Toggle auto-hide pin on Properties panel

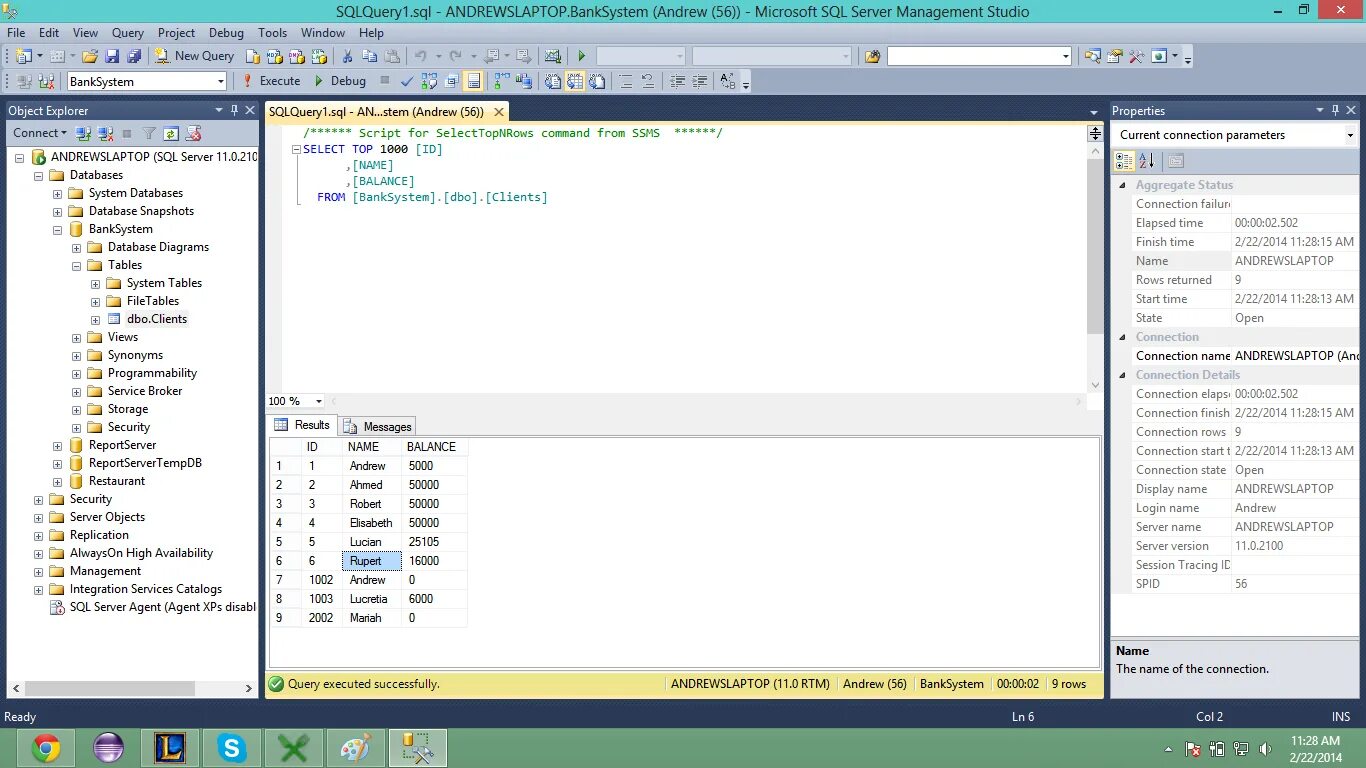[x=1334, y=110]
